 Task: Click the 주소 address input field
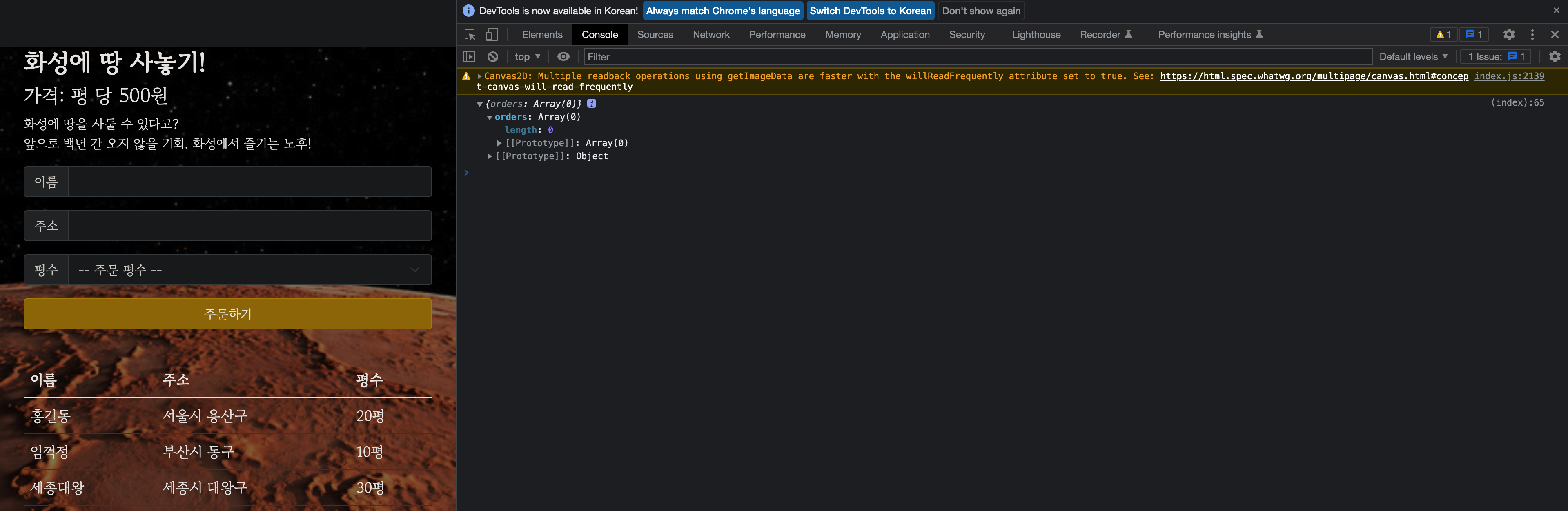coord(249,226)
